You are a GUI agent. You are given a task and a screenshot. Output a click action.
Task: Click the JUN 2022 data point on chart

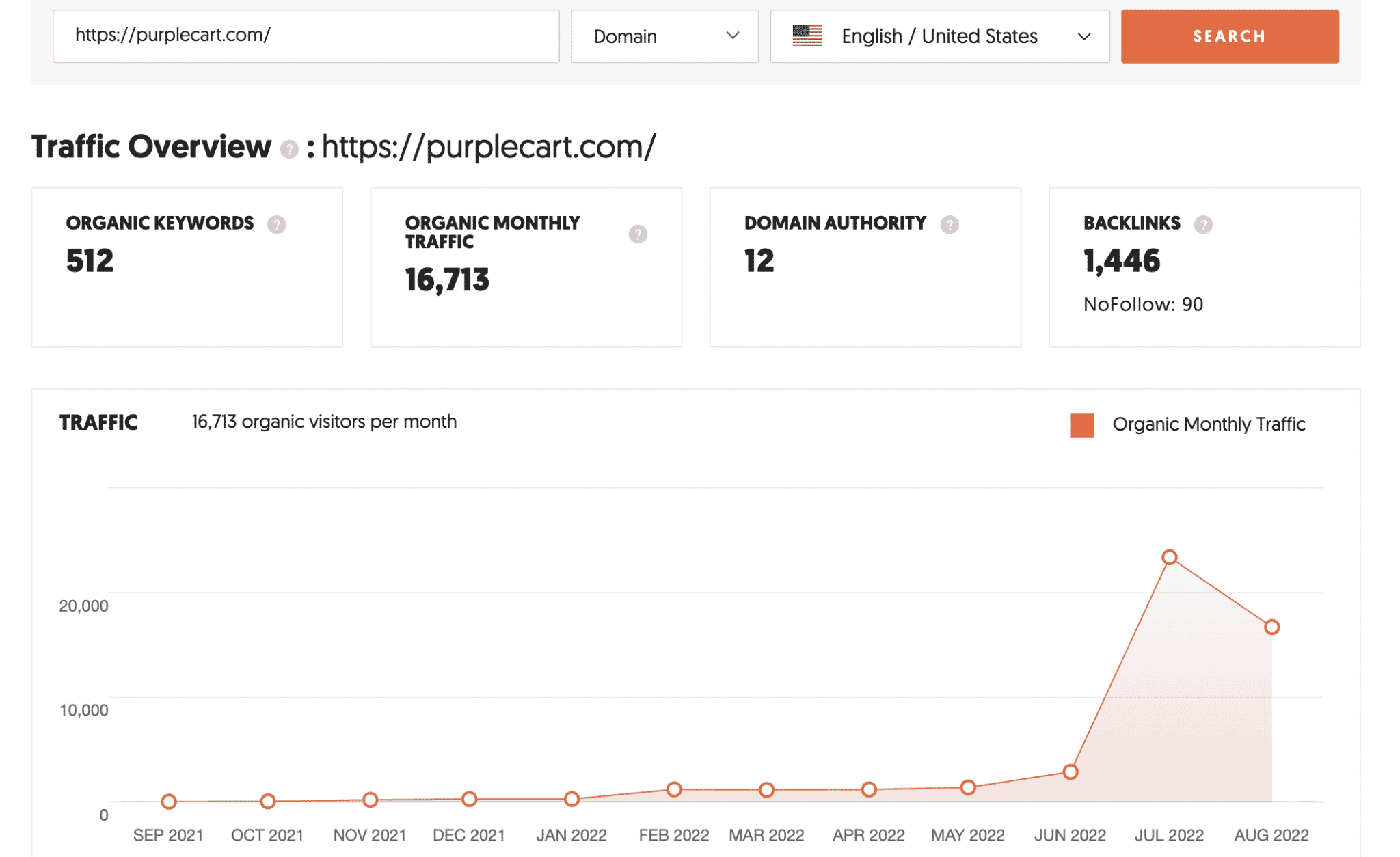click(x=1070, y=772)
